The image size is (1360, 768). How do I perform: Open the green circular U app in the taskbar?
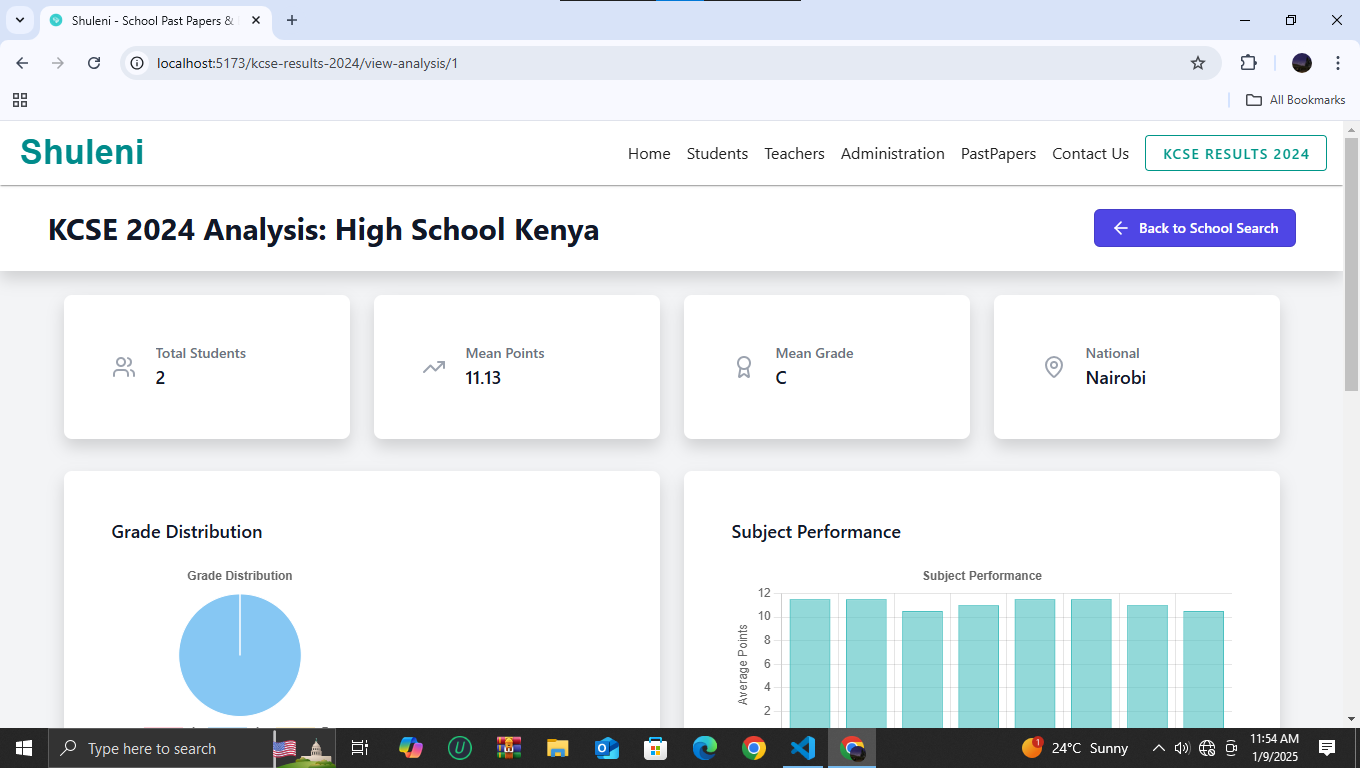point(460,748)
